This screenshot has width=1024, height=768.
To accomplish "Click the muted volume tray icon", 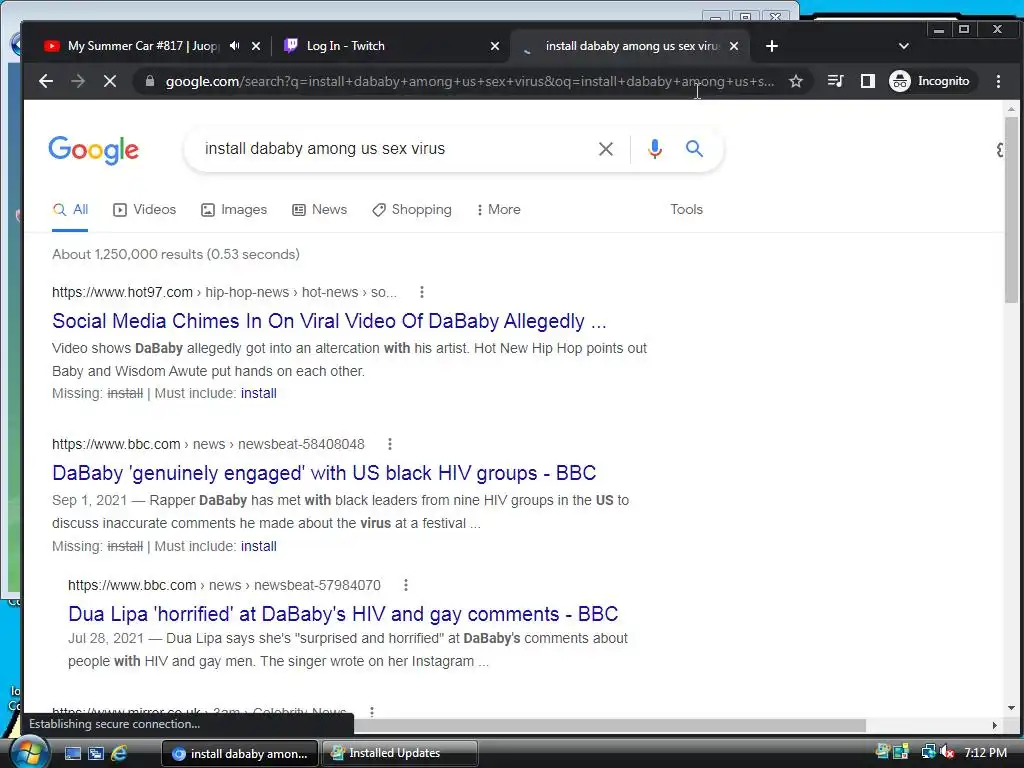I will 947,752.
